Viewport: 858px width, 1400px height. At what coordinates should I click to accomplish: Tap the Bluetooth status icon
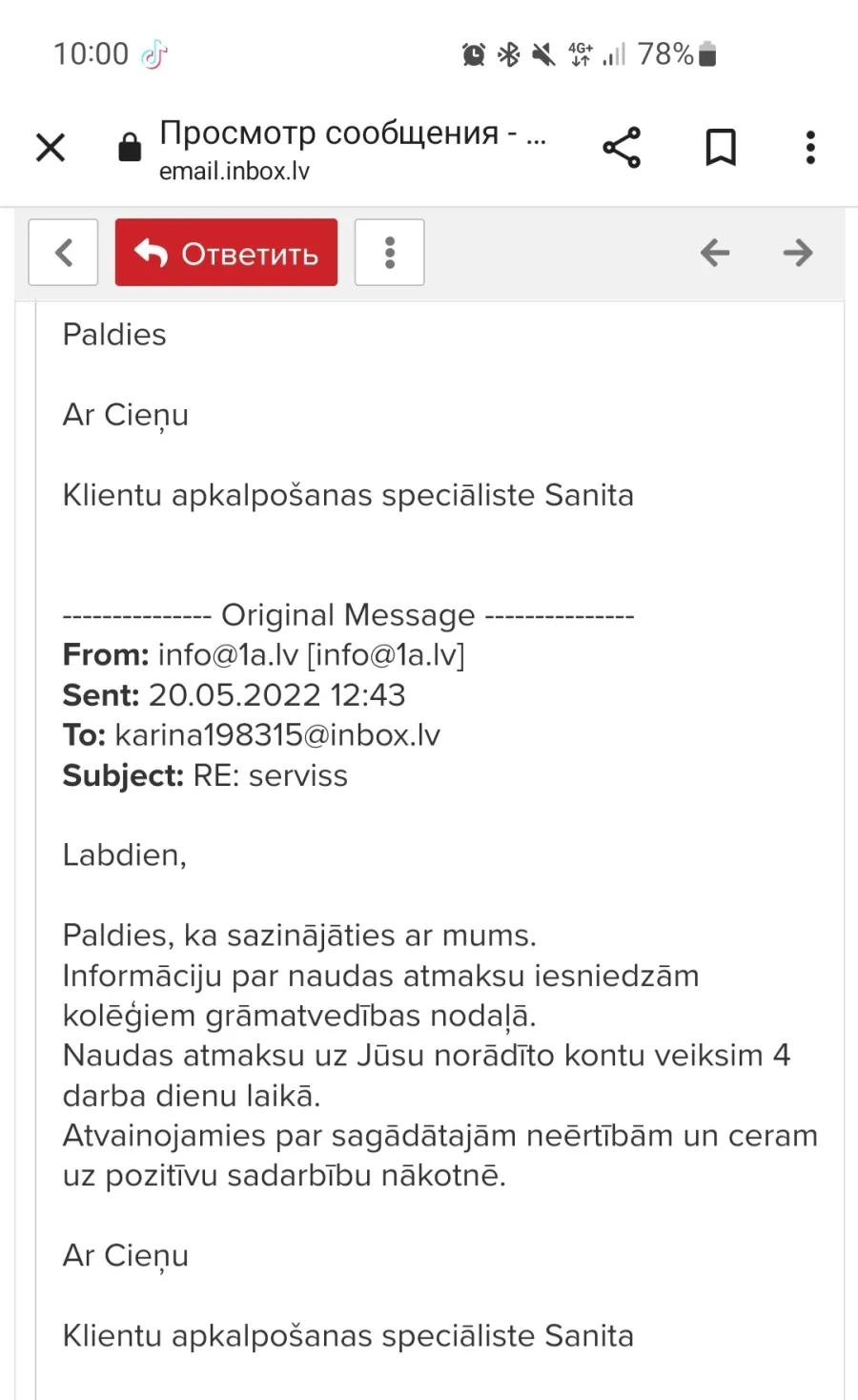509,54
